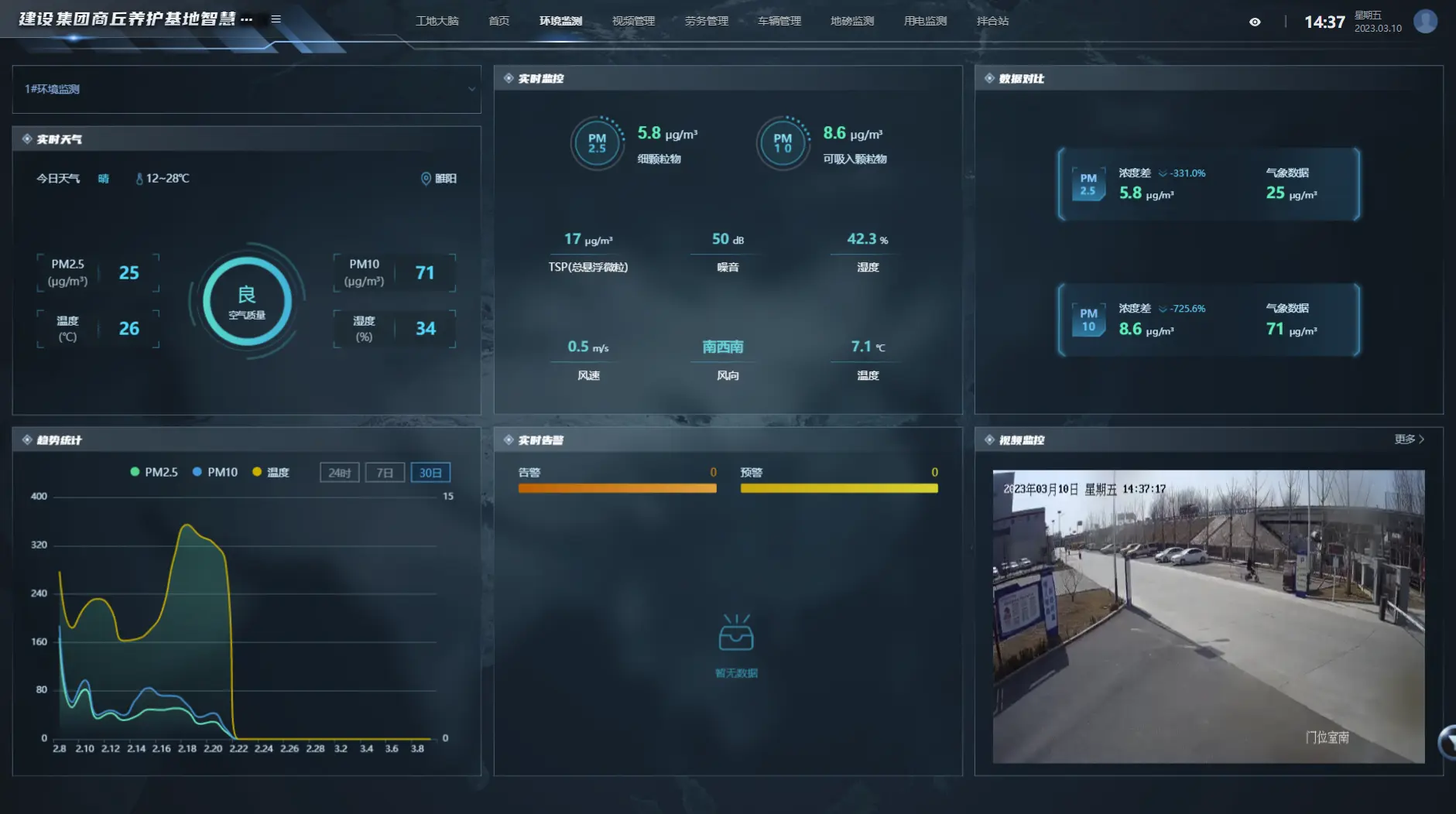Open the gate camera video feed

1208,616
